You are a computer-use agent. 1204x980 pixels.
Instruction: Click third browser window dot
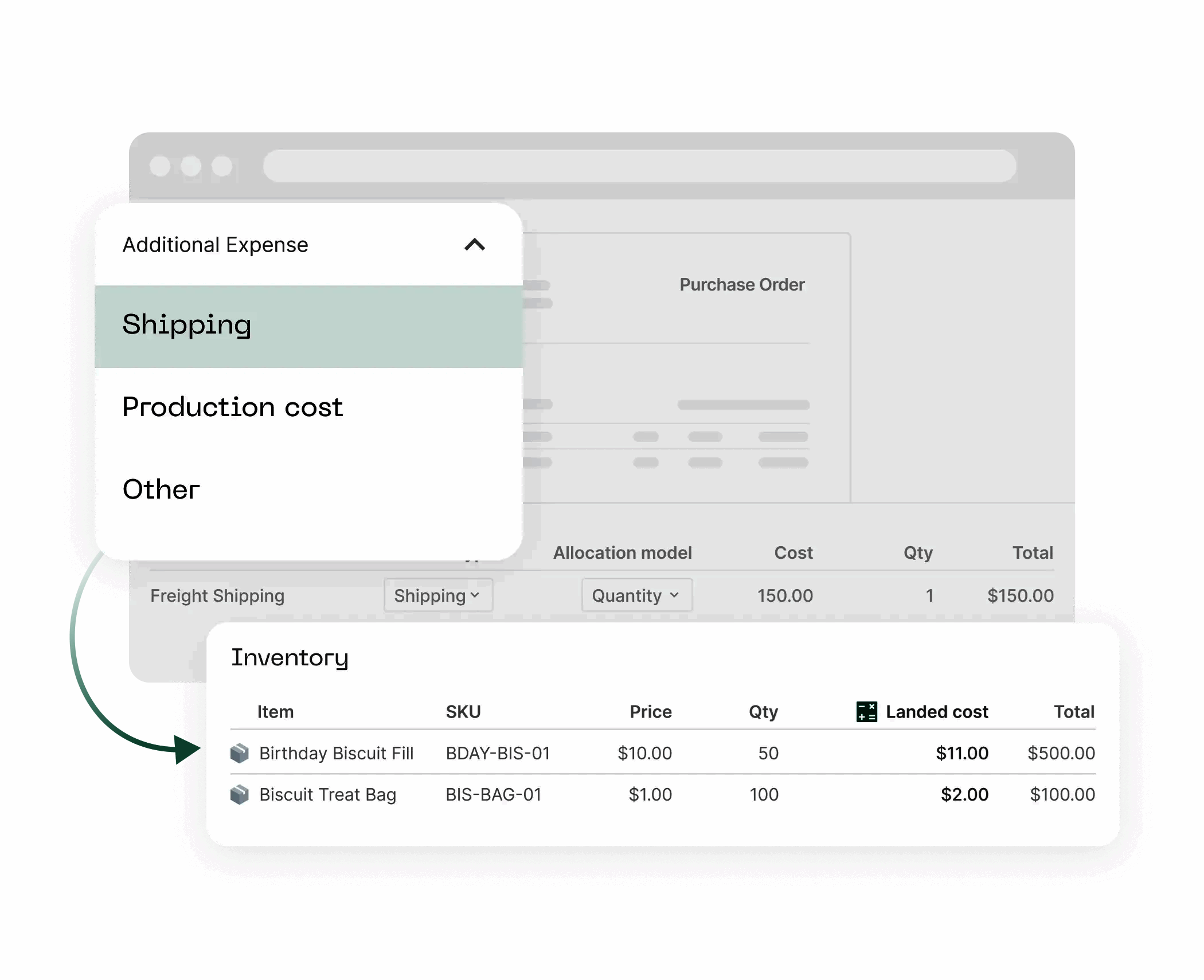222,166
